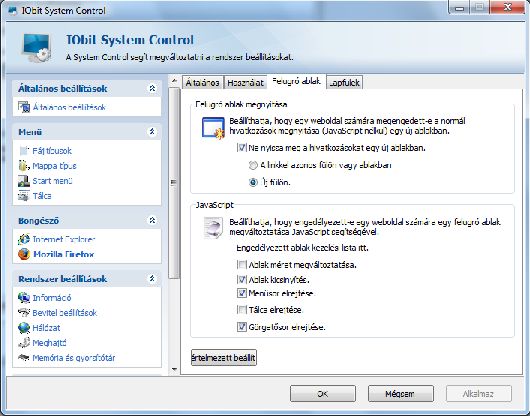Click the sidebar vertical scrollbar thumb
Viewport: 530px width, 416px height.
tap(174, 183)
